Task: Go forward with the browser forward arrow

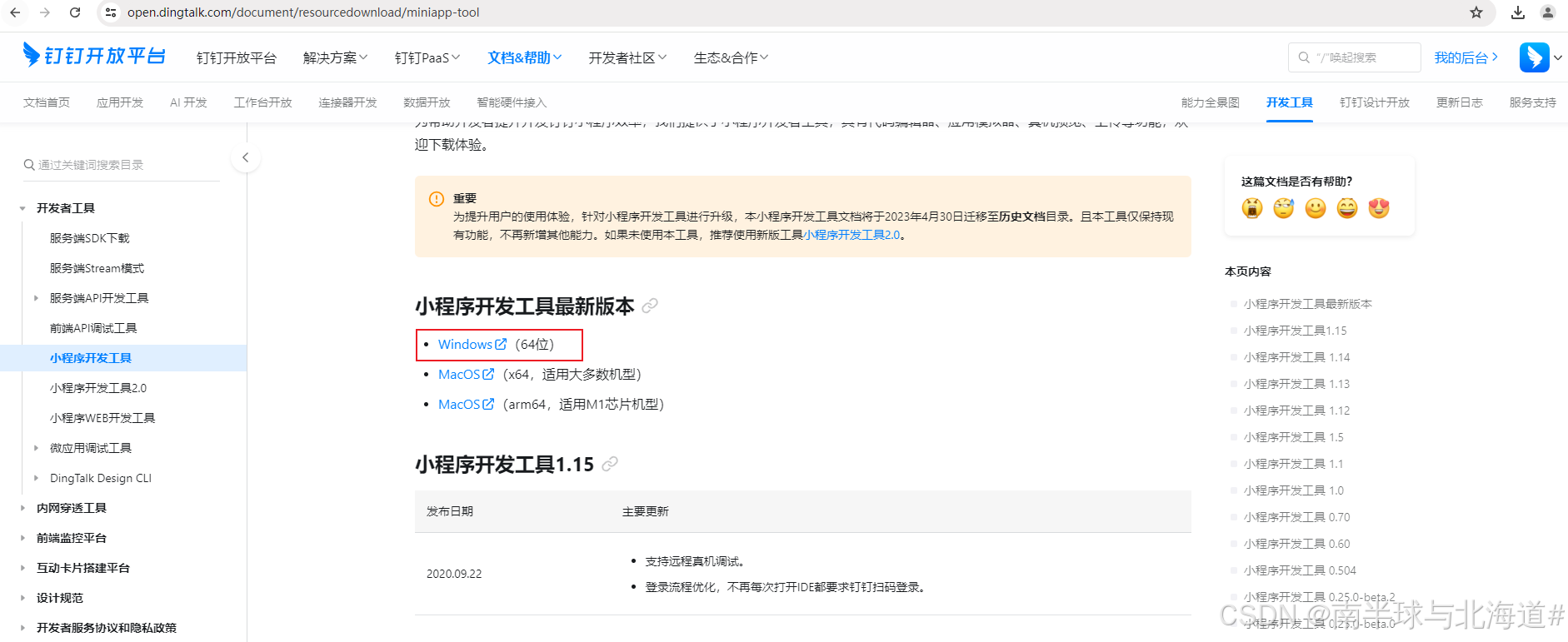Action: coord(45,12)
